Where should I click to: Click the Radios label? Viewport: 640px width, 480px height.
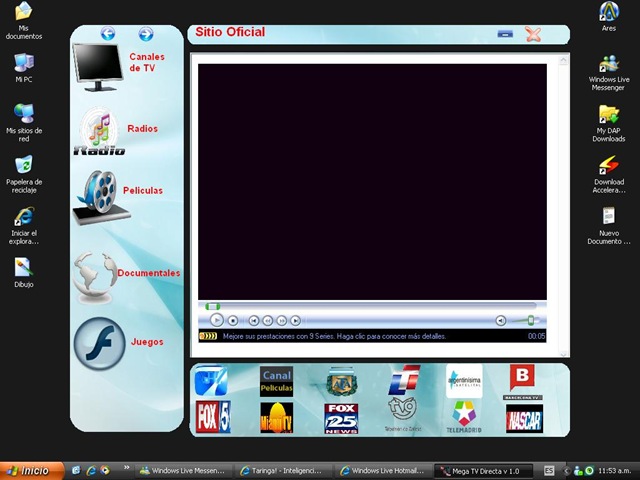pyautogui.click(x=142, y=129)
